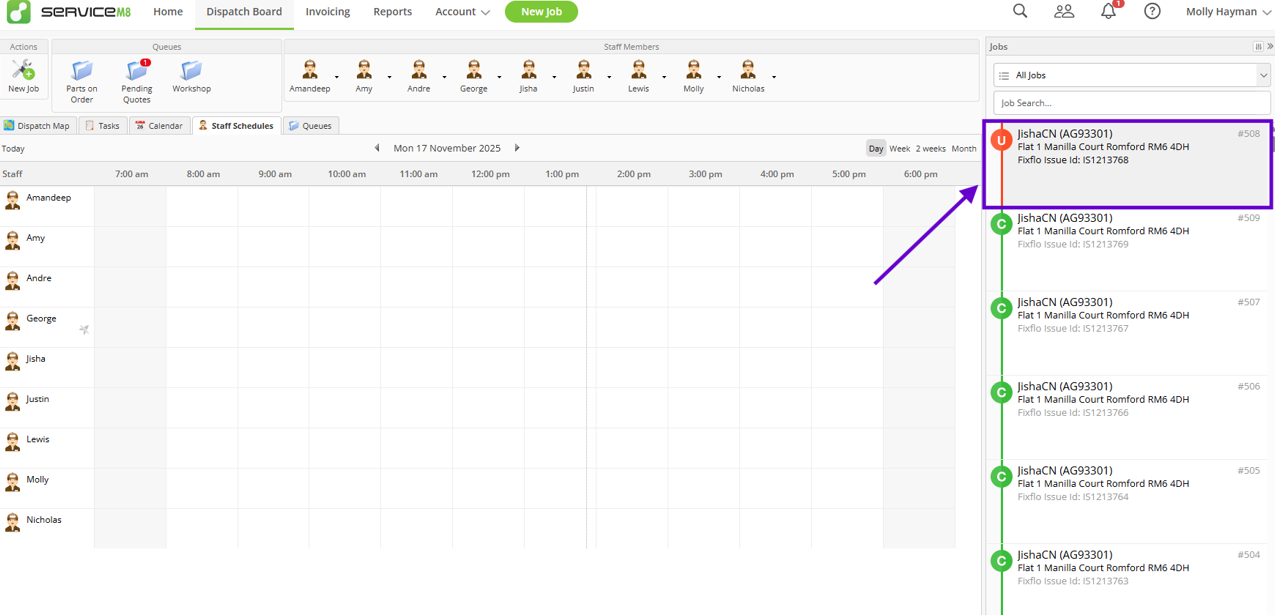
Task: Open the Invoicing menu
Action: click(x=328, y=12)
